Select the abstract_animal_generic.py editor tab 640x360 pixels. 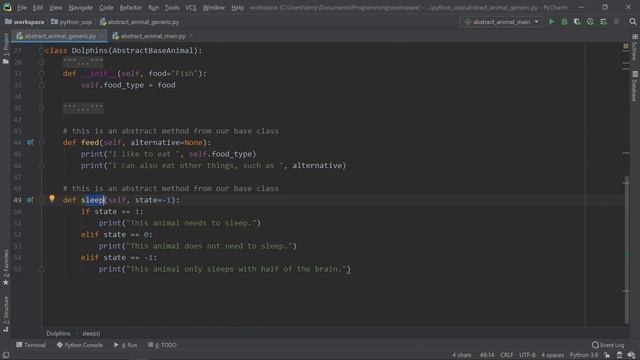(60, 36)
